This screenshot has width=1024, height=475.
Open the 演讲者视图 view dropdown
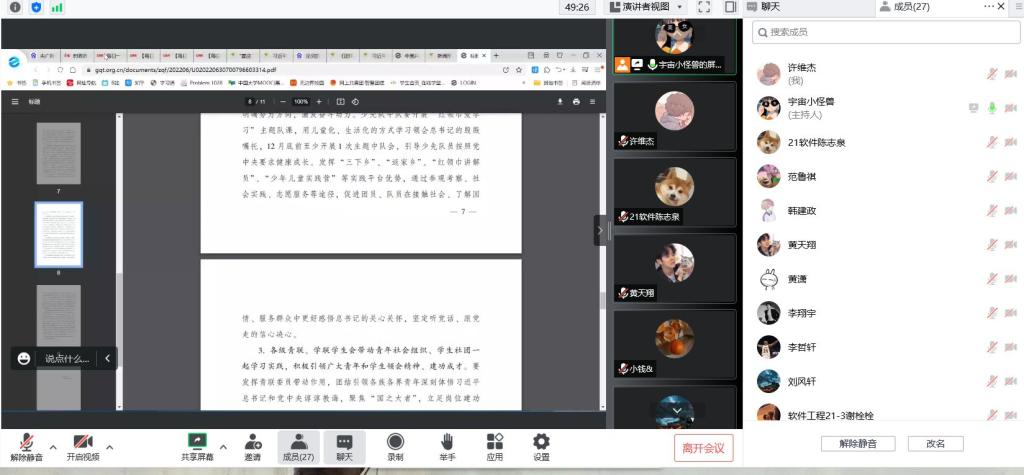646,7
